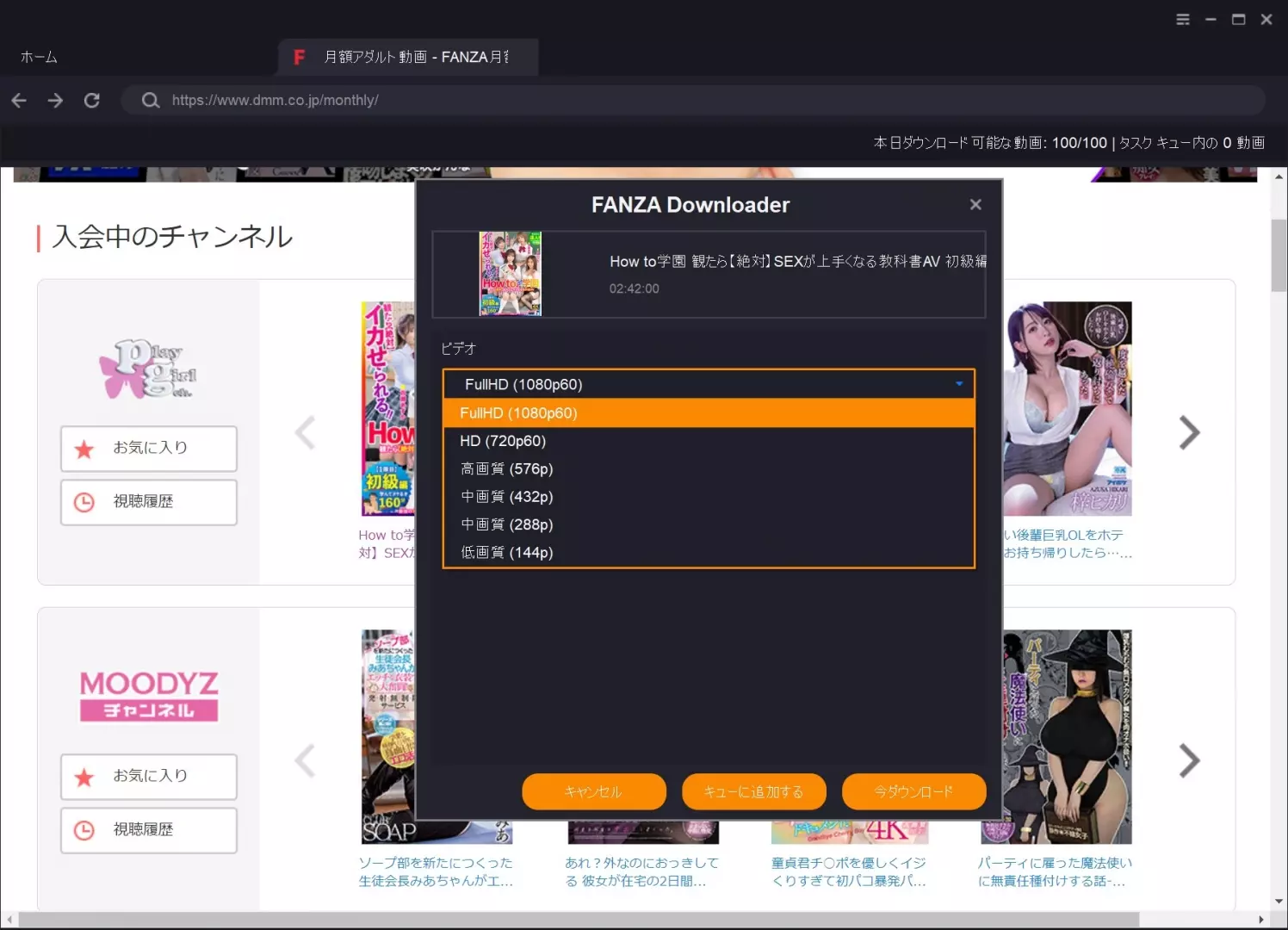The height and width of the screenshot is (930, 1288).
Task: Show next items in Play girl carousel
Action: (x=1189, y=432)
